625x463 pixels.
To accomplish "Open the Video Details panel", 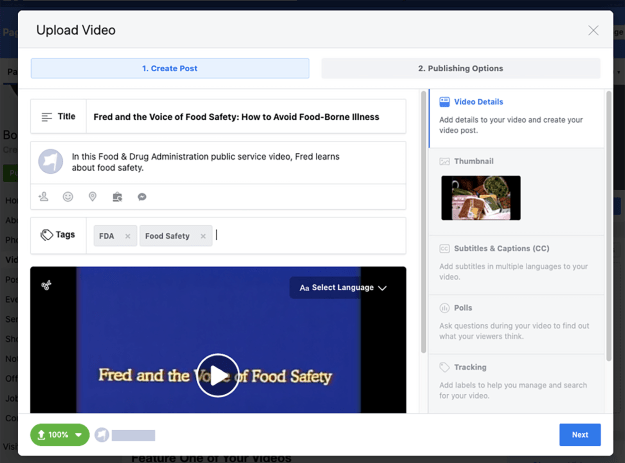I will pos(517,118).
